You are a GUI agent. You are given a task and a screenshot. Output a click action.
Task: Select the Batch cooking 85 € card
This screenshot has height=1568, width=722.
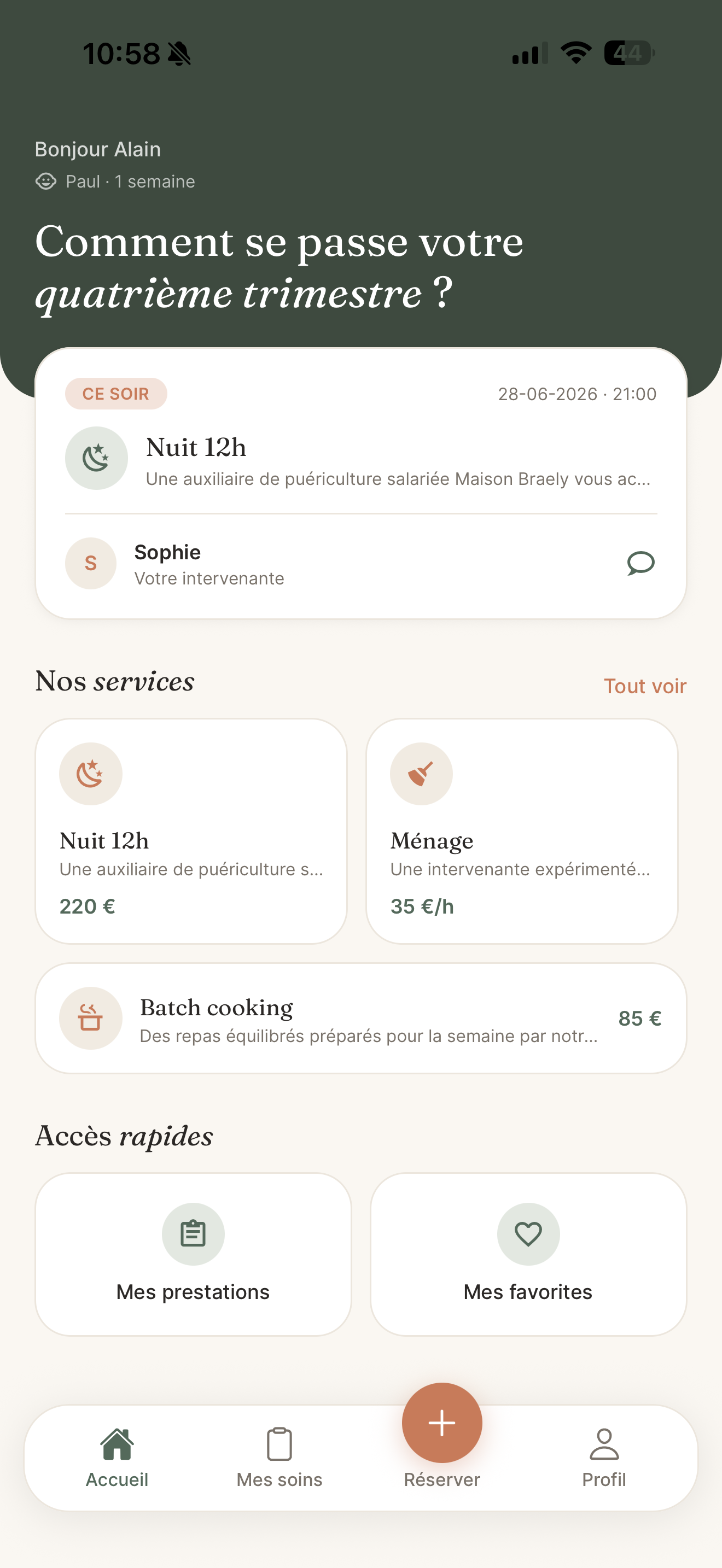coord(361,1018)
